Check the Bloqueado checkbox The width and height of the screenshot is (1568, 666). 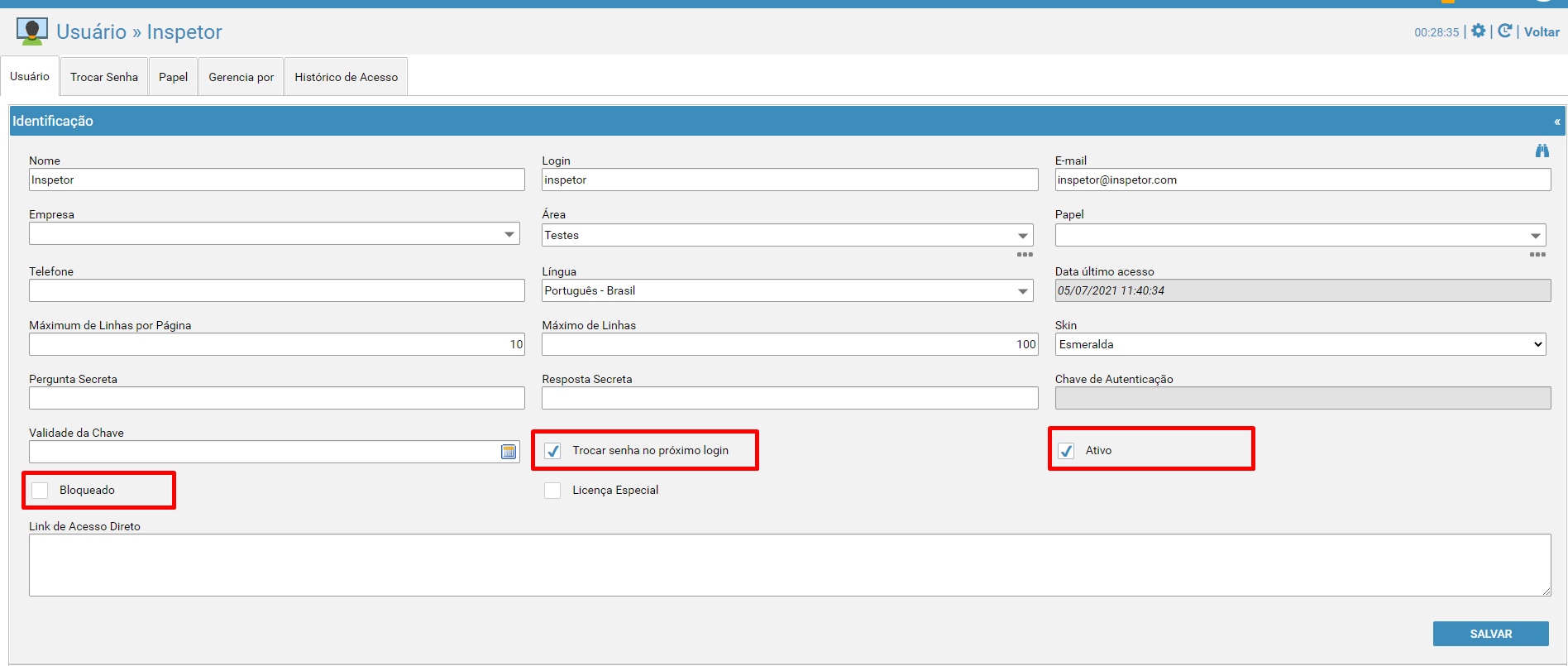click(x=40, y=491)
